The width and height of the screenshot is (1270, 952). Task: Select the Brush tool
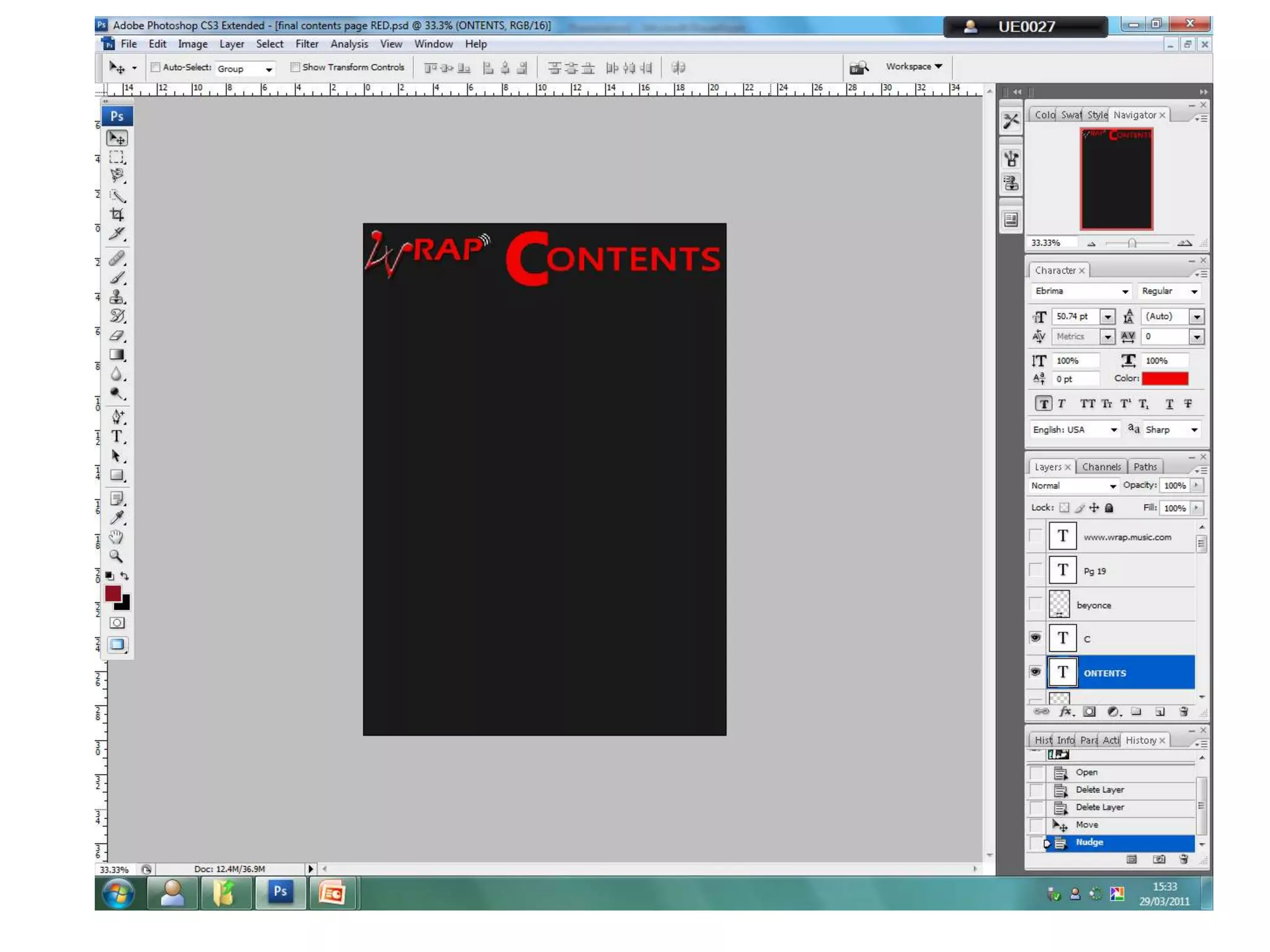(x=117, y=277)
